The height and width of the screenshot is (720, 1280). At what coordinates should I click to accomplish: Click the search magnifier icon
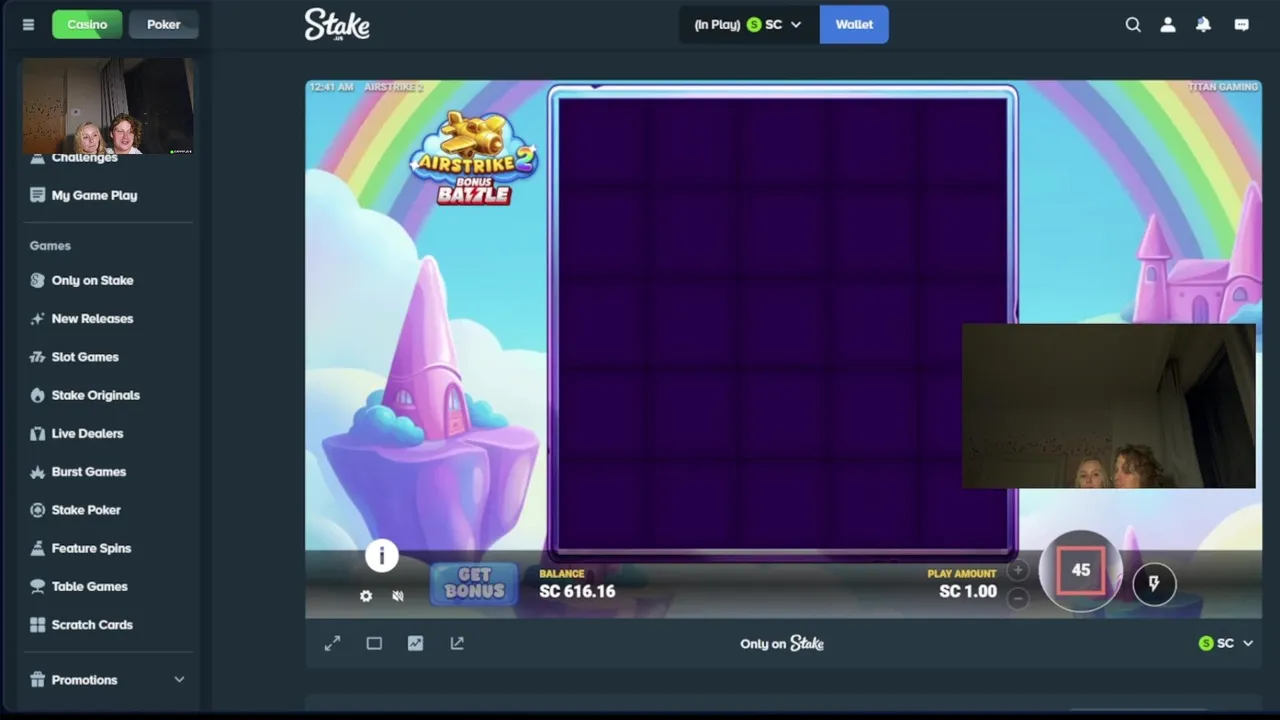1133,25
